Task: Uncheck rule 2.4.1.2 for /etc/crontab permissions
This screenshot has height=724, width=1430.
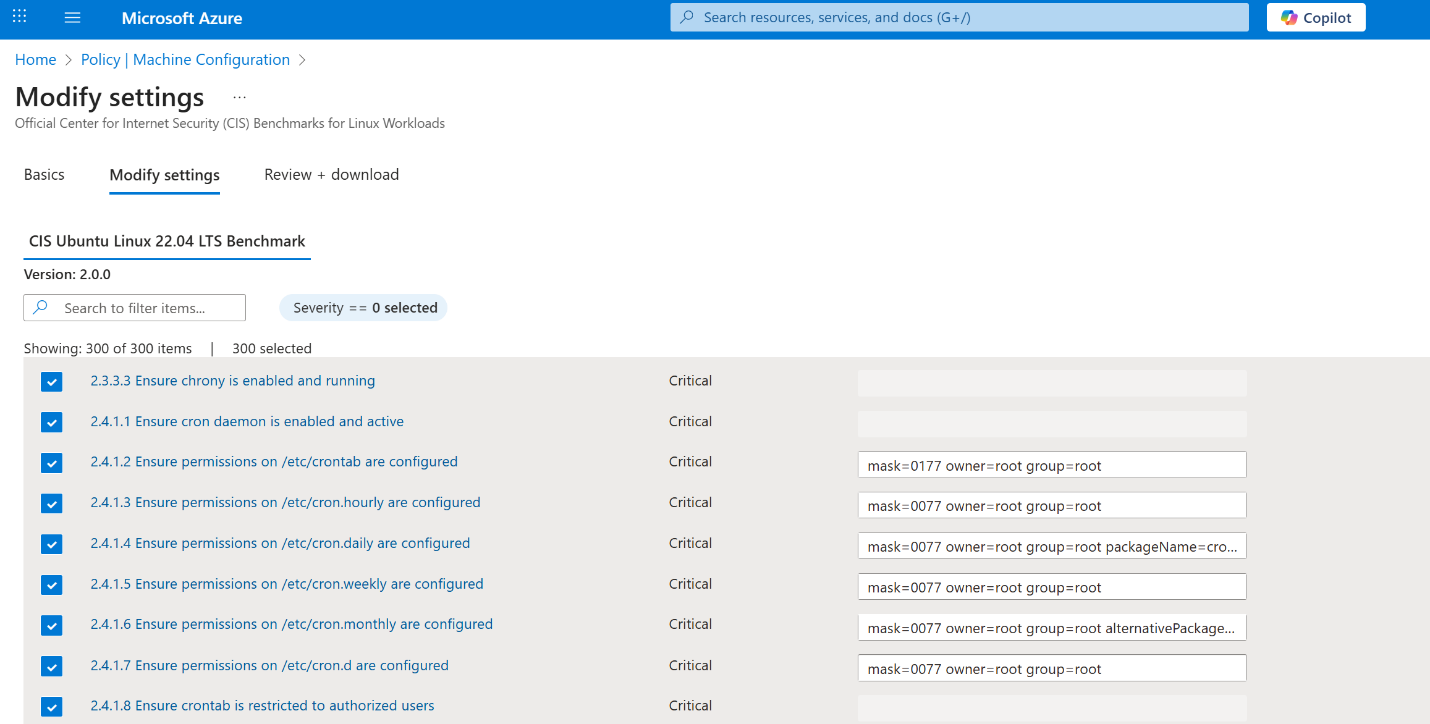Action: pos(51,463)
